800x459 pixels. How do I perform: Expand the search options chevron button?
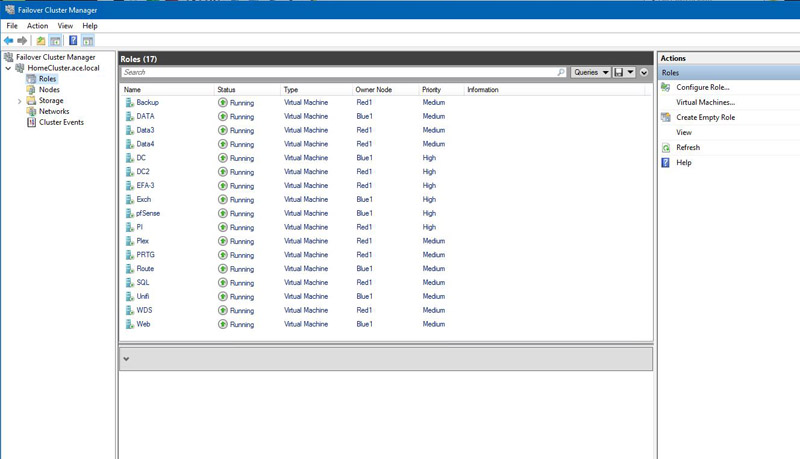point(644,72)
